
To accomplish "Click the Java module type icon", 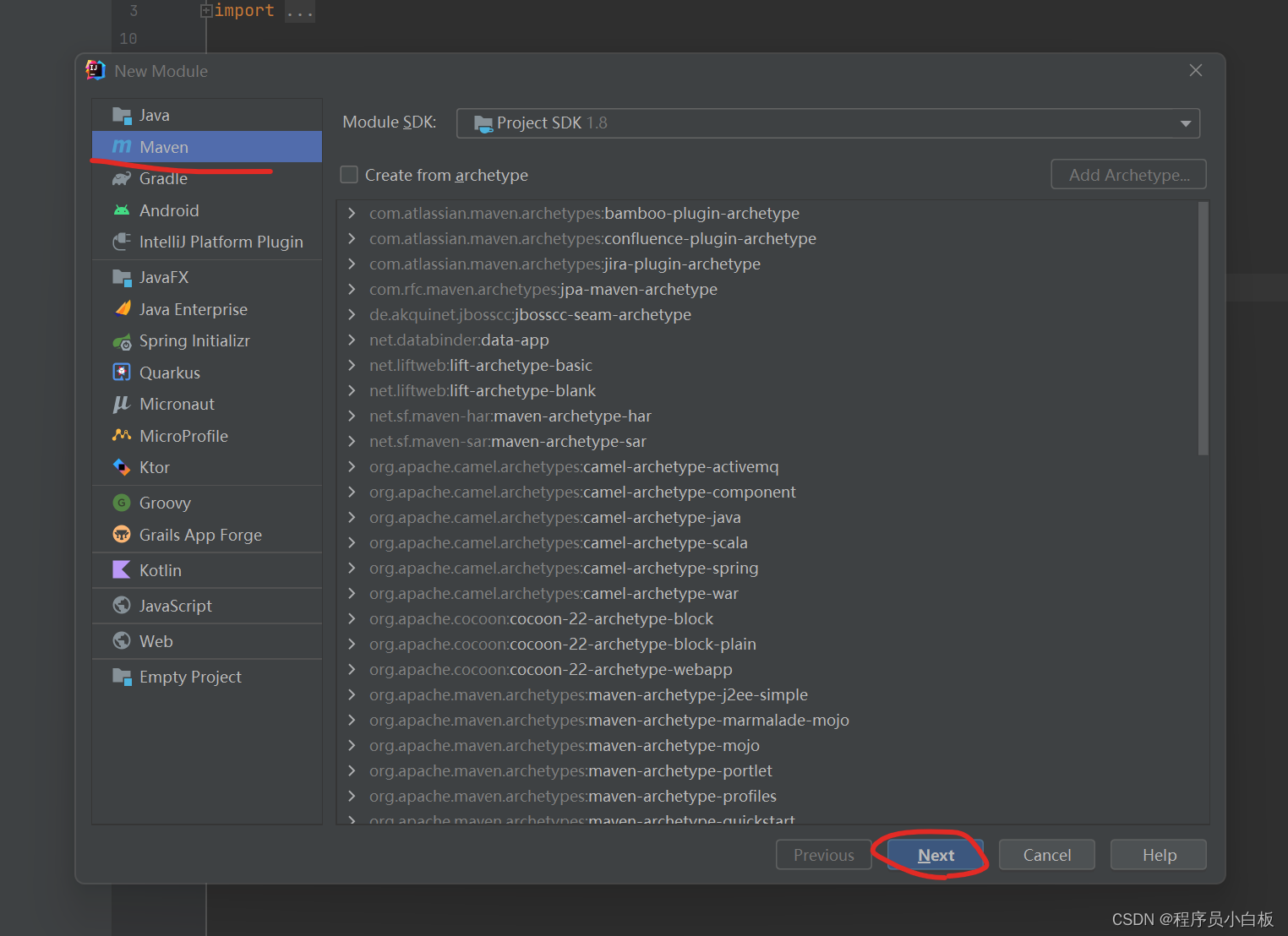I will click(122, 115).
